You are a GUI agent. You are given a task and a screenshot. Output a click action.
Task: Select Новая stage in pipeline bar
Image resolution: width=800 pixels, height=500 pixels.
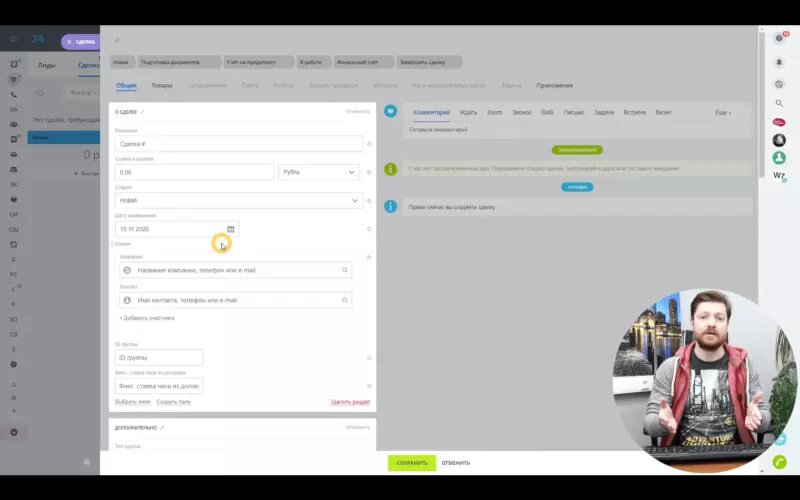pos(122,62)
